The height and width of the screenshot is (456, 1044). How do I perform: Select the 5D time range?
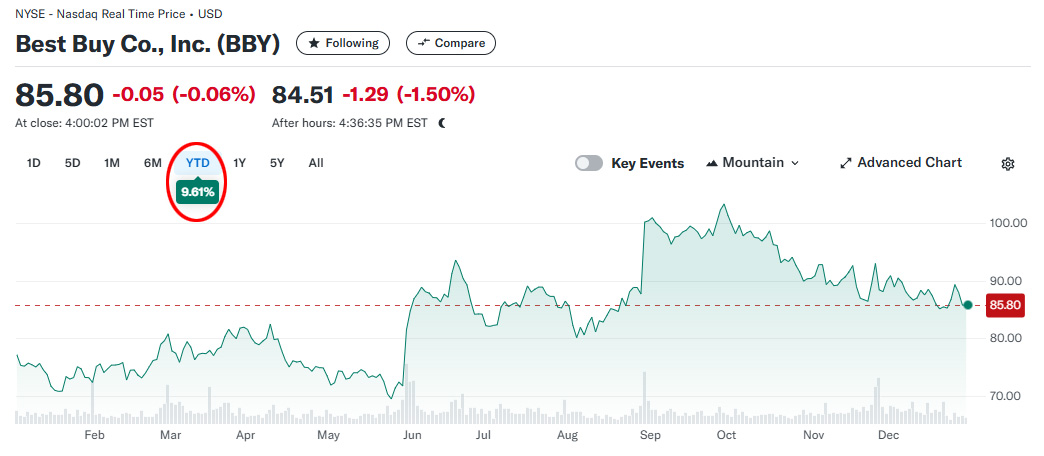pyautogui.click(x=72, y=162)
